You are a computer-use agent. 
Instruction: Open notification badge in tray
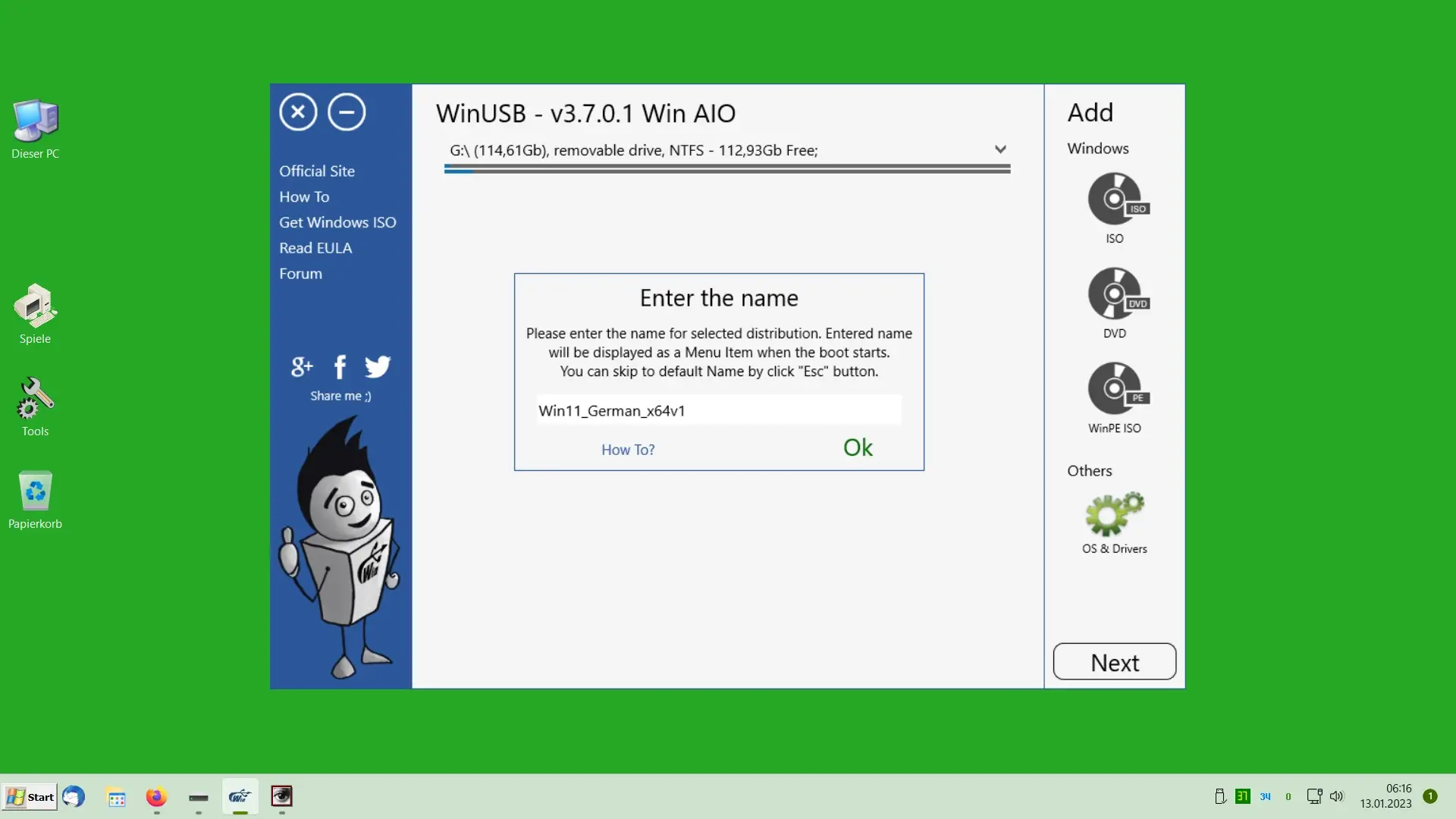pos(1430,796)
